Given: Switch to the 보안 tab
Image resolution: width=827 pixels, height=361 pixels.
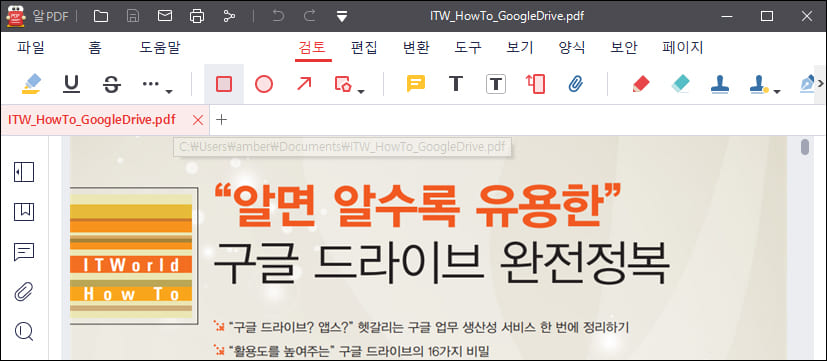Looking at the screenshot, I should point(624,48).
